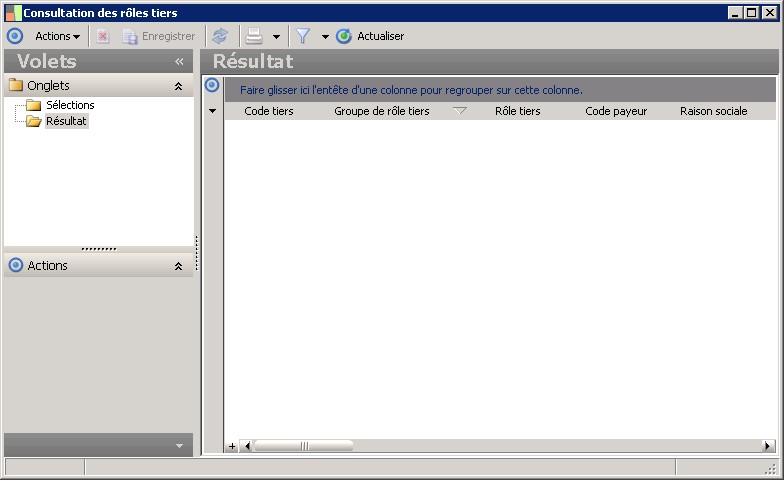Click the horizontal scrollbar right arrow
The height and width of the screenshot is (480, 784).
[x=768, y=446]
